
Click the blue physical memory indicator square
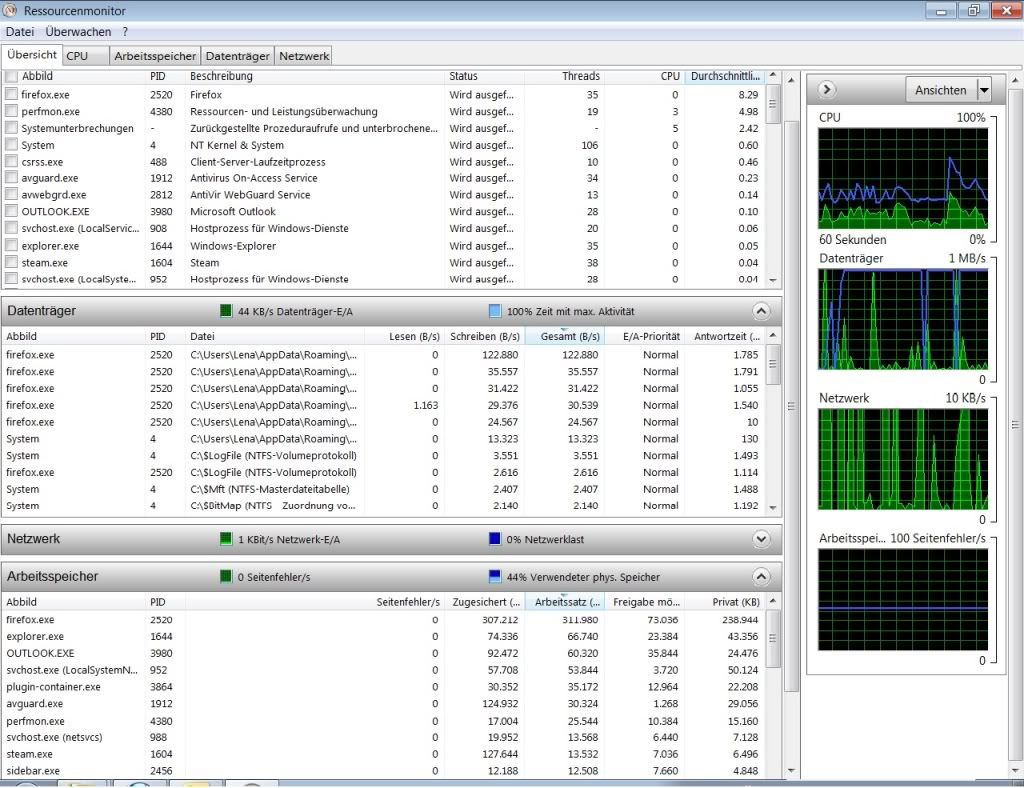click(x=494, y=577)
